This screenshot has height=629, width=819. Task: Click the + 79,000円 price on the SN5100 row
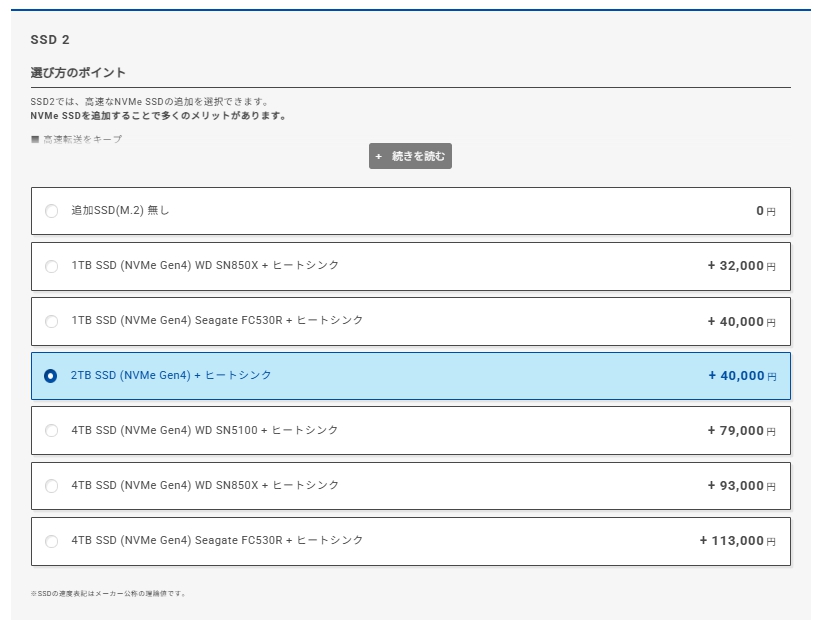[741, 431]
